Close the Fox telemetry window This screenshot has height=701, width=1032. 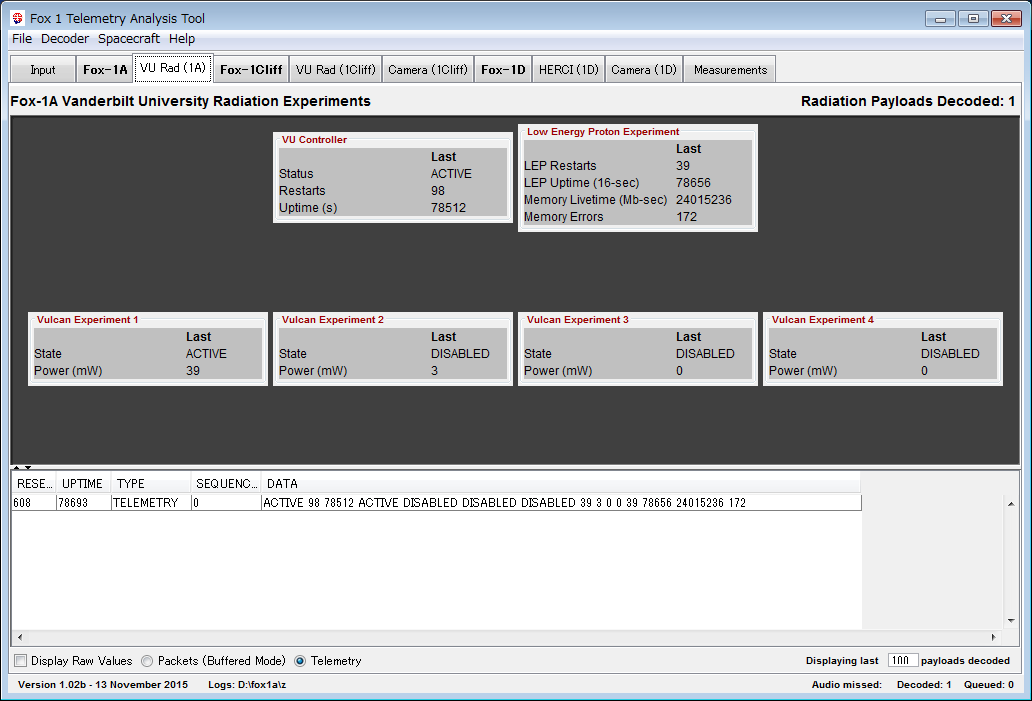point(1006,18)
